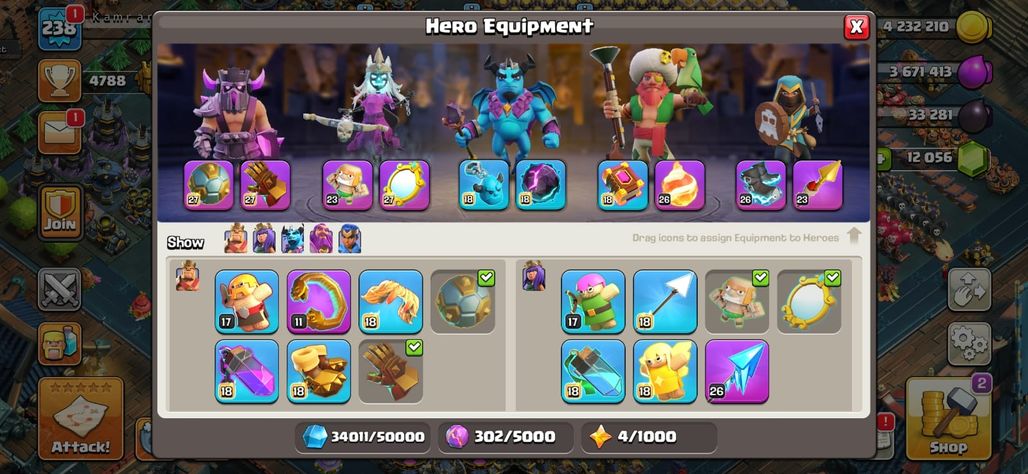Choose the Giant Arrow equipment icon

coord(665,302)
